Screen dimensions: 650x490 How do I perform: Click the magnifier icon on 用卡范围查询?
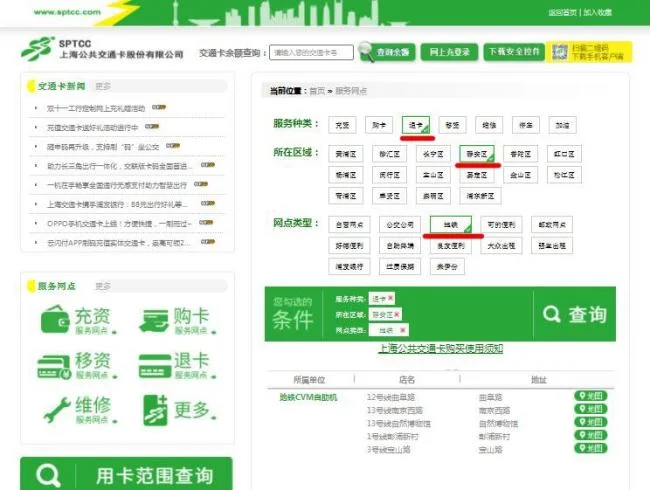pyautogui.click(x=48, y=475)
